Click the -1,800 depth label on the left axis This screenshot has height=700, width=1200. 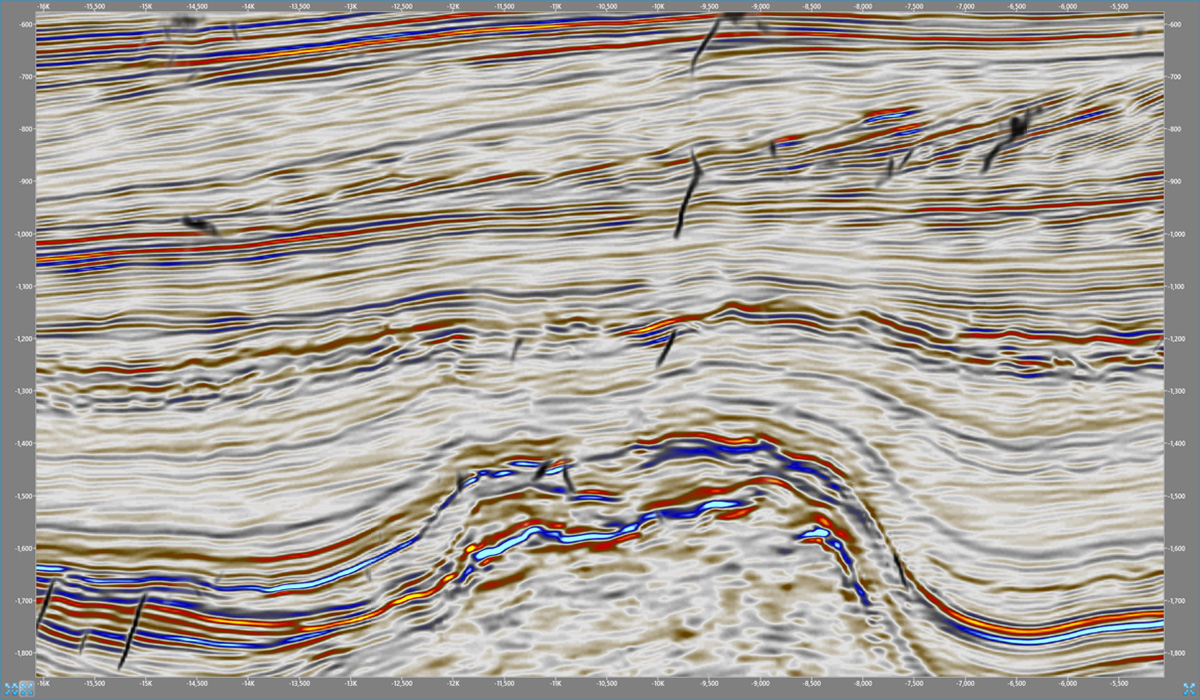tap(23, 652)
